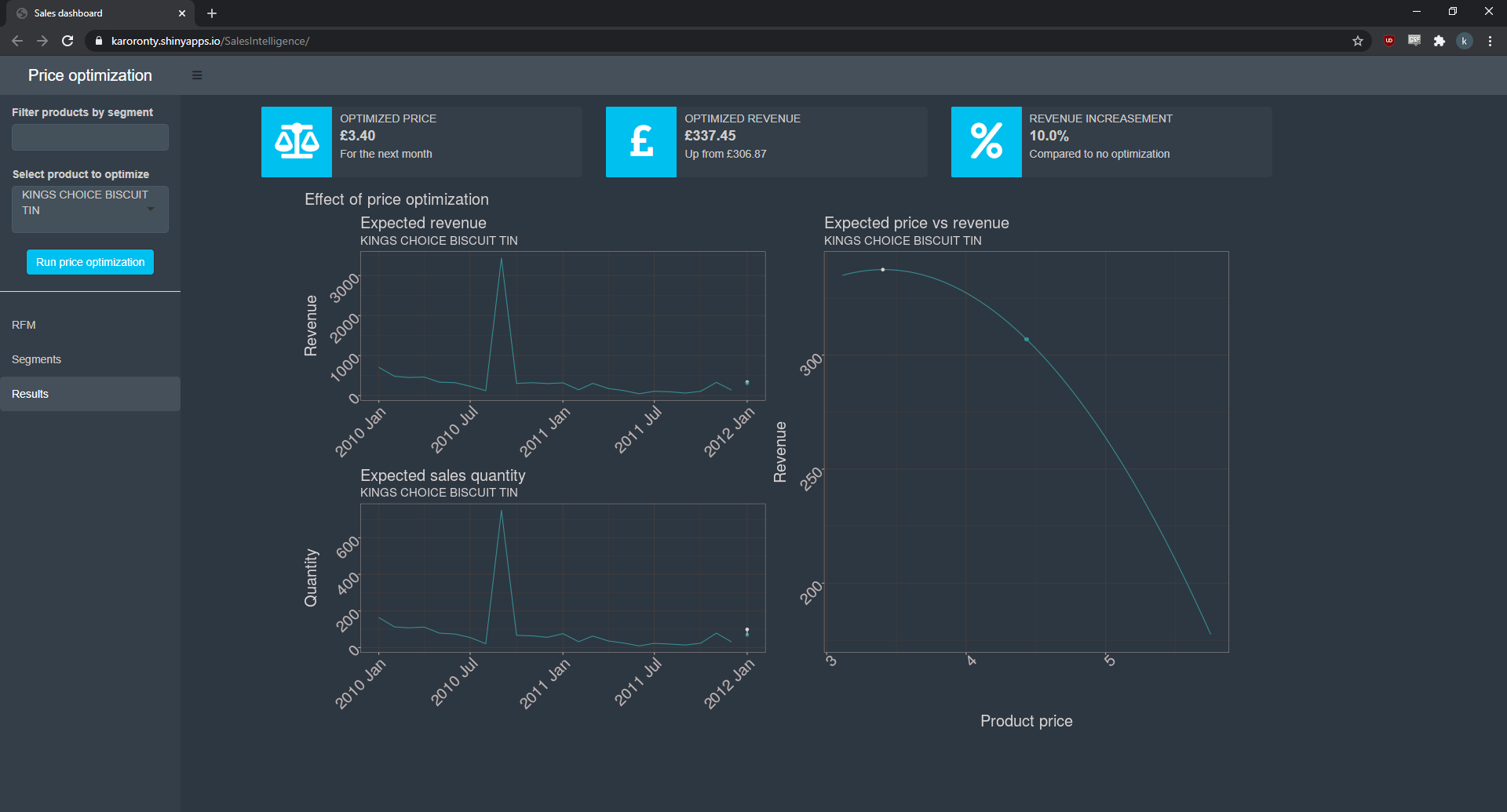Click the address bar URL
Image resolution: width=1507 pixels, height=812 pixels.
coord(210,41)
